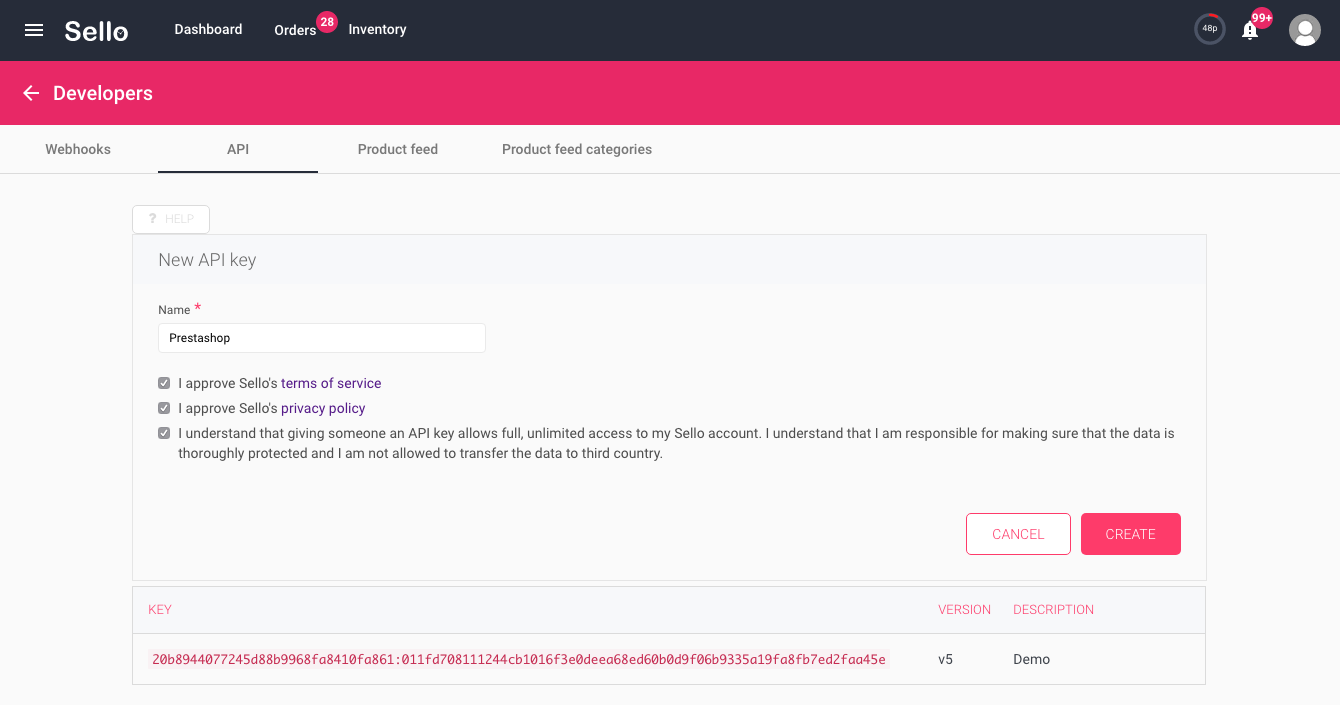The height and width of the screenshot is (705, 1340).
Task: Open the Orders menu item
Action: [295, 30]
